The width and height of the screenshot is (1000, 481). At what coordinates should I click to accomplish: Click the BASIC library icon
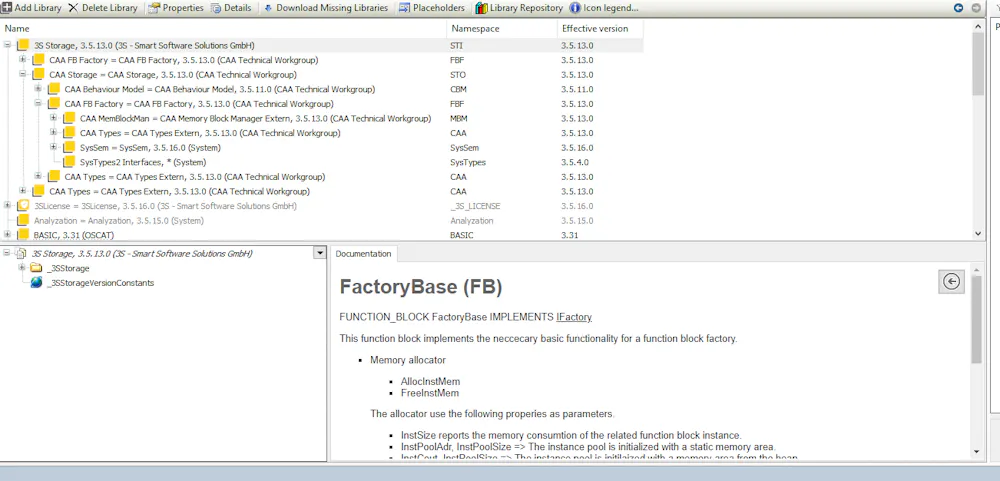pyautogui.click(x=23, y=235)
